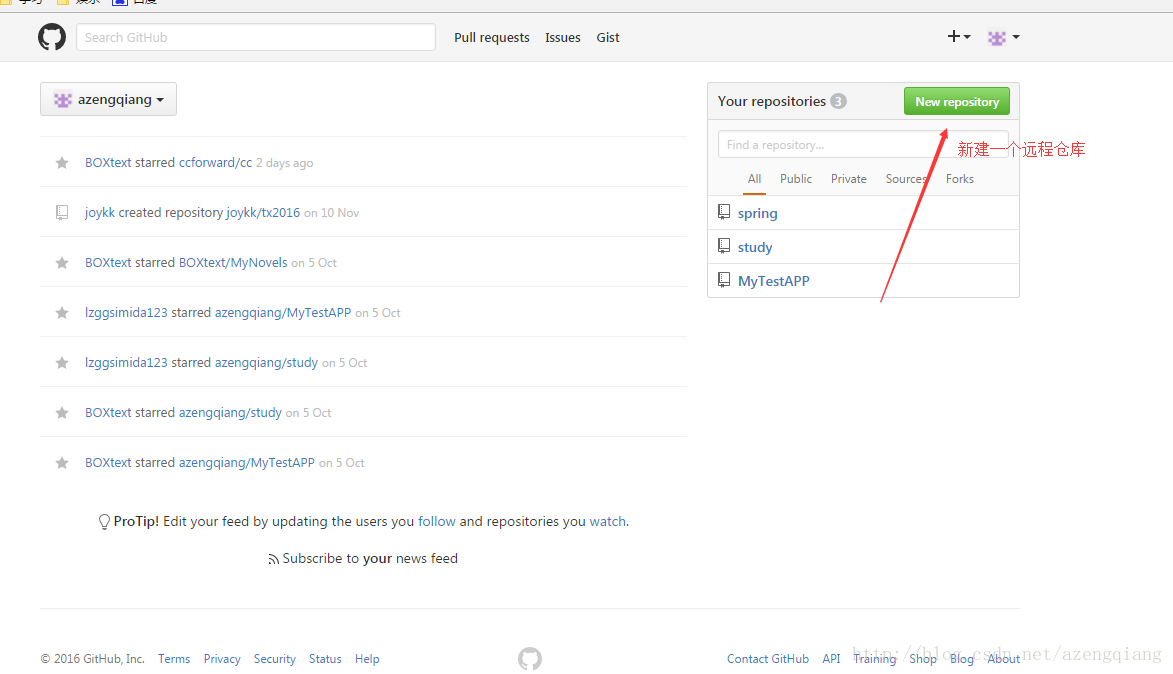Open the BOXtext/MyNovels repository link

click(233, 263)
